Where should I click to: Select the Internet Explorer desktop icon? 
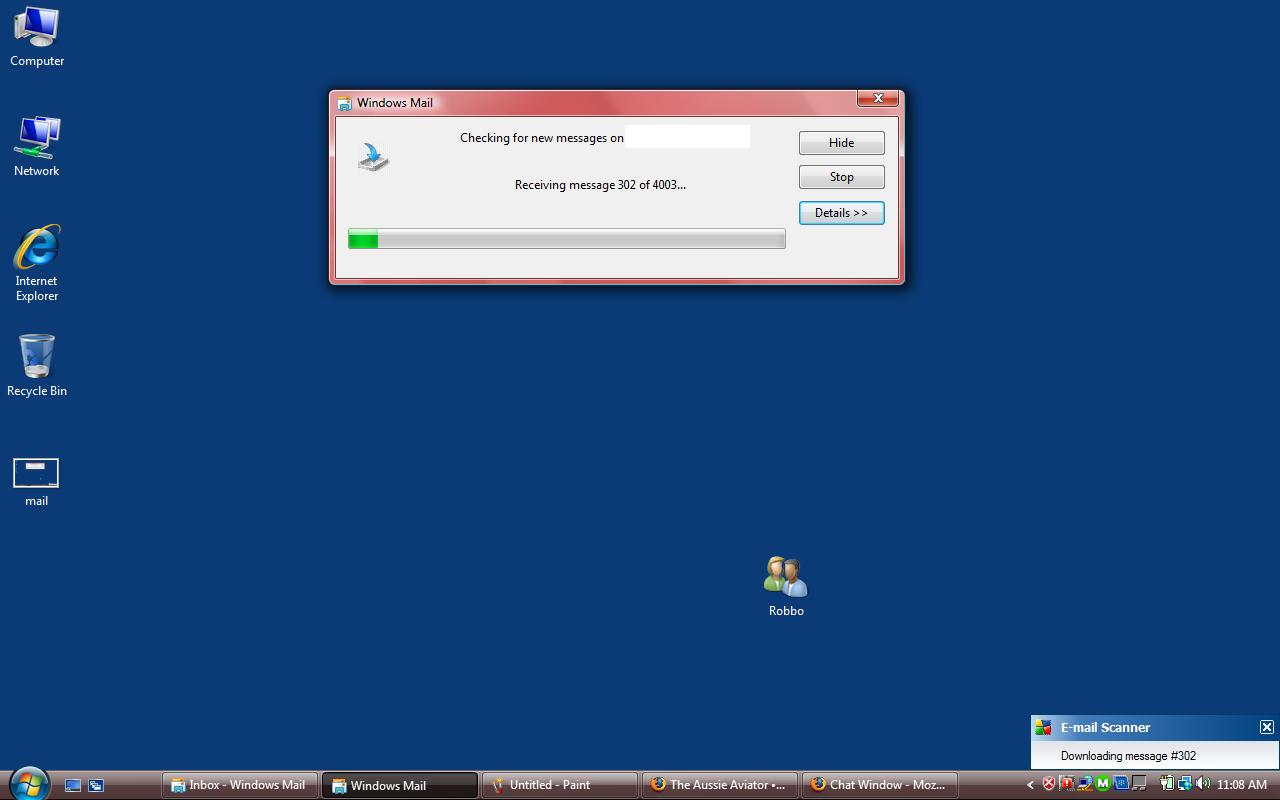[37, 263]
